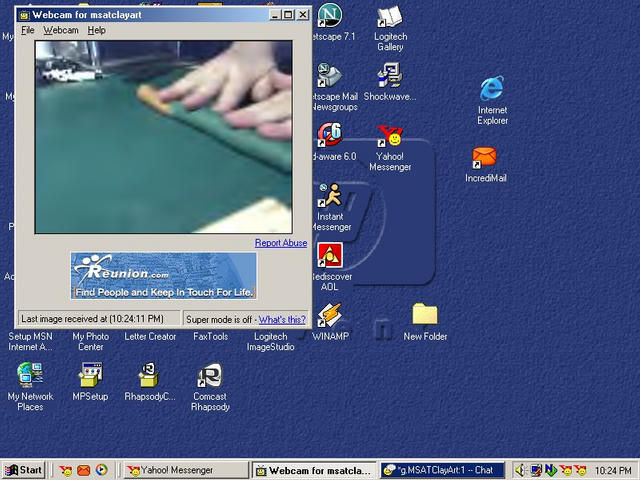Viewport: 640px width, 480px height.
Task: Click the My Photo Center label
Action: (91, 342)
